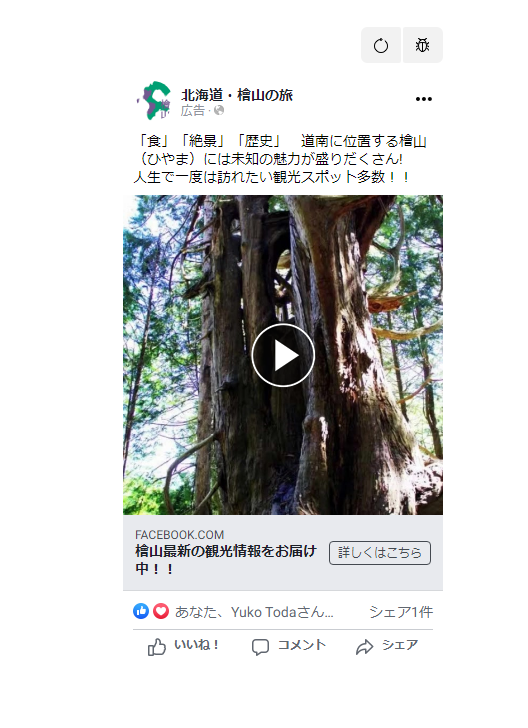The height and width of the screenshot is (728, 528).
Task: Open the 北海道・檜山の旅 page name link
Action: [x=237, y=95]
